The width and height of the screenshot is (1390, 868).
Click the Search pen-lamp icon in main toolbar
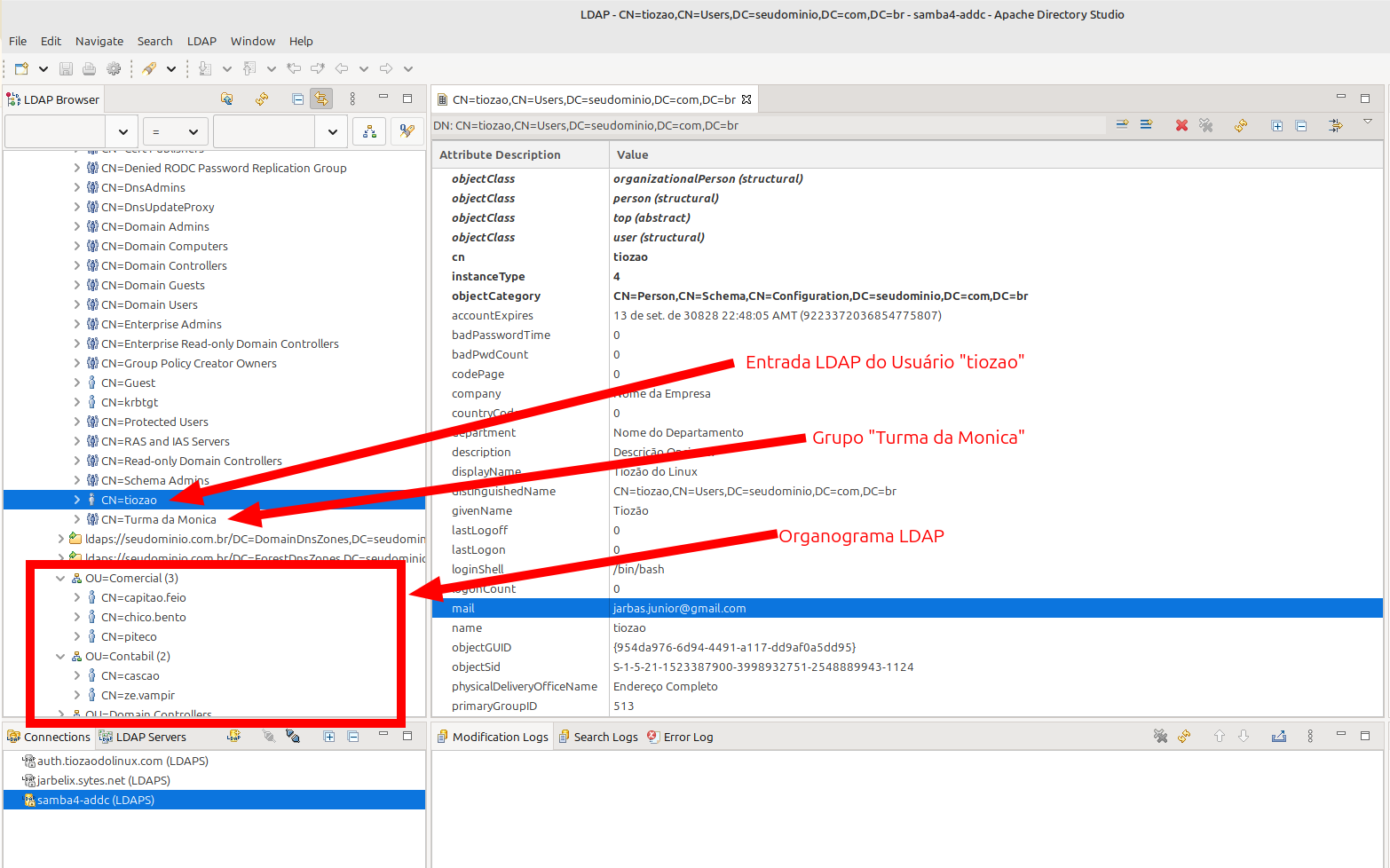coord(149,68)
